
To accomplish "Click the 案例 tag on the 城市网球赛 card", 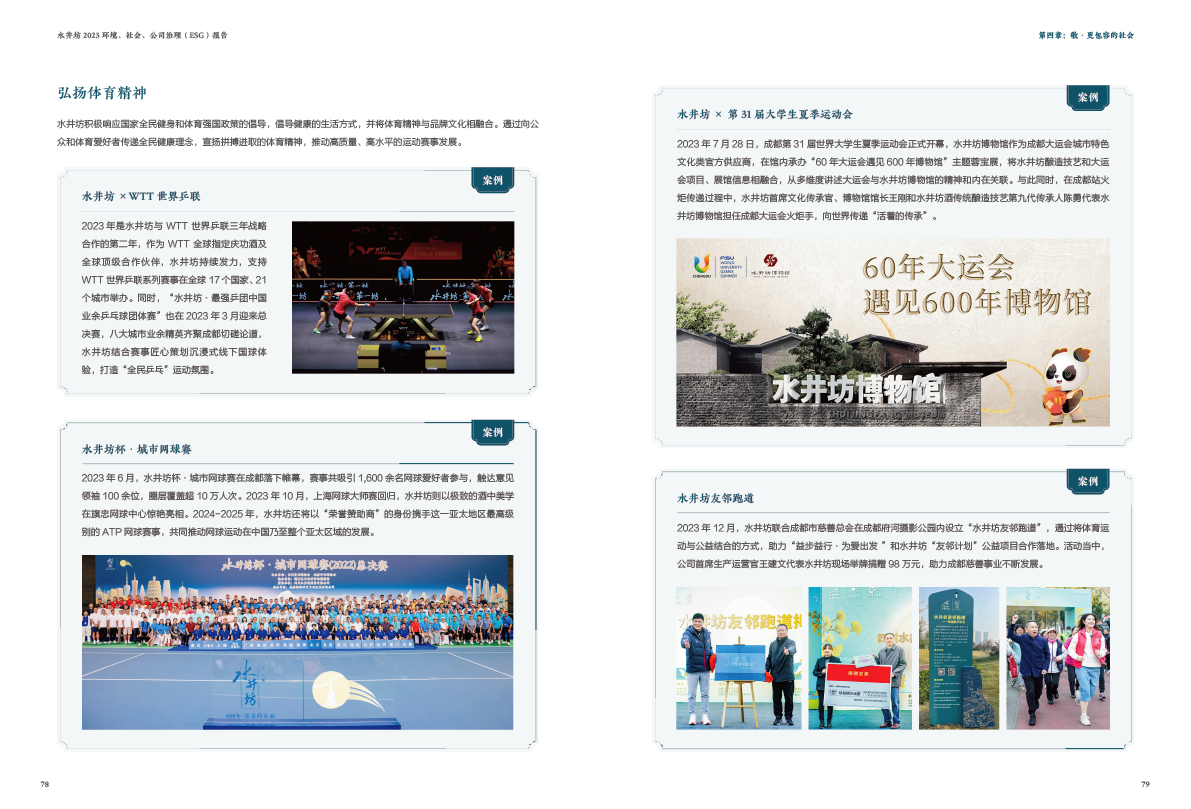I will coord(492,432).
